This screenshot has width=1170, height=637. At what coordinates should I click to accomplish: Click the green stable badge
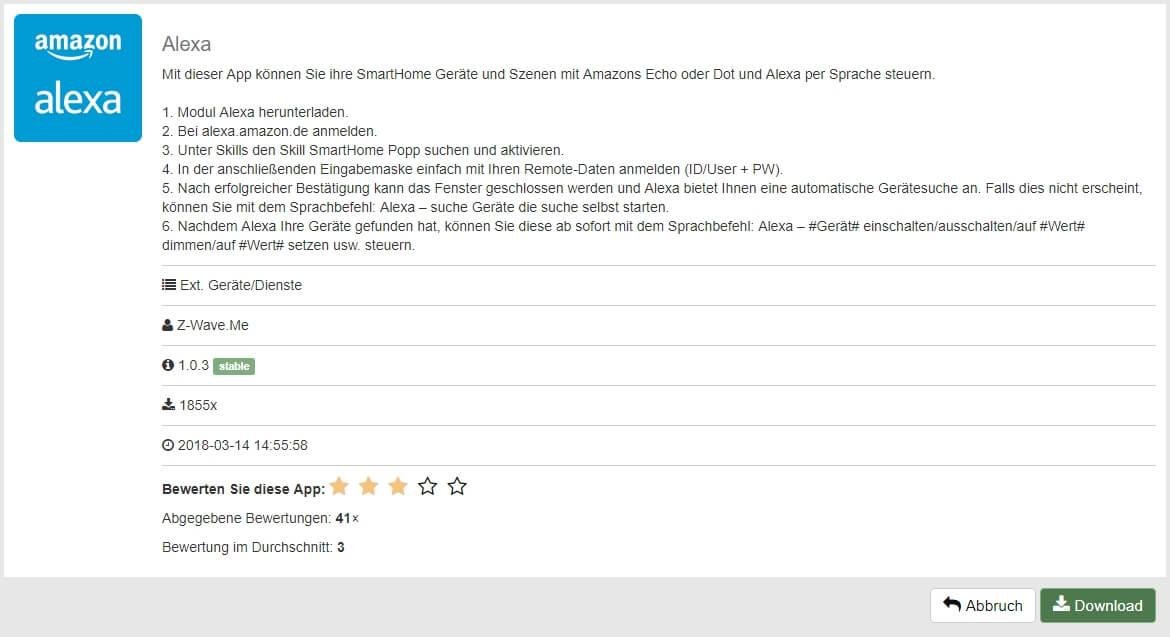click(x=234, y=366)
